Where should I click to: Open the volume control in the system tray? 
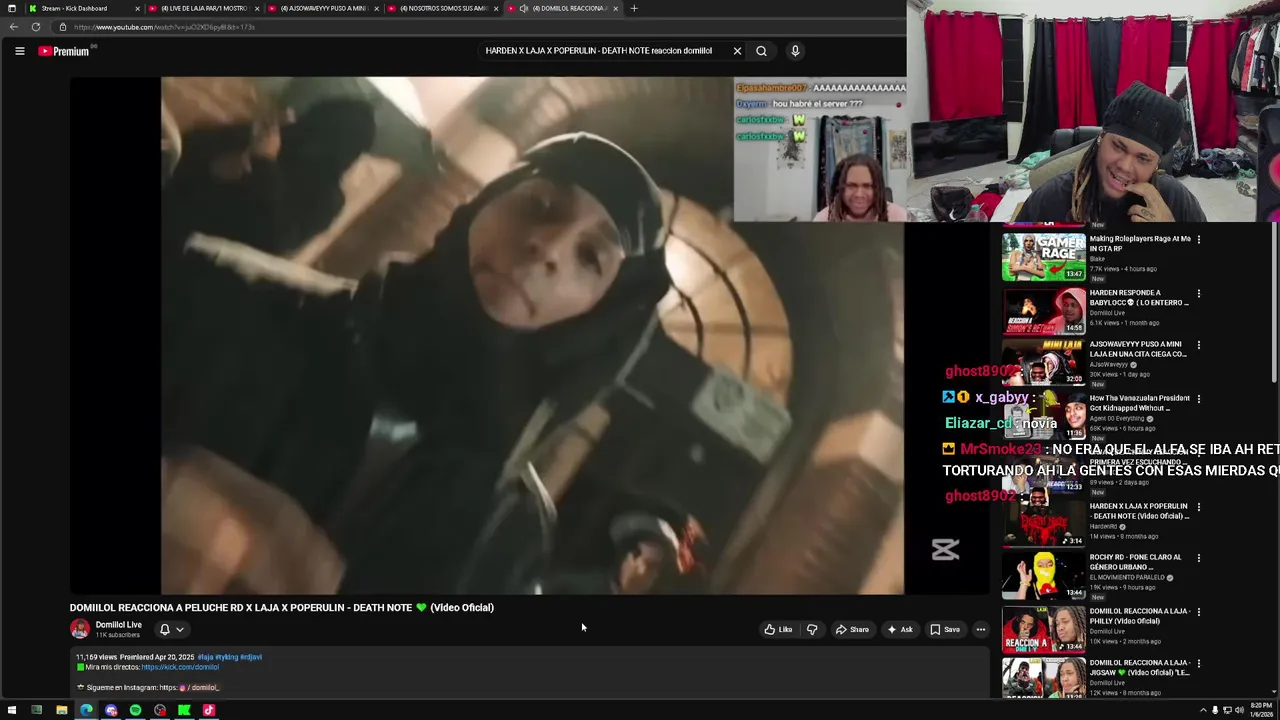(x=1239, y=710)
